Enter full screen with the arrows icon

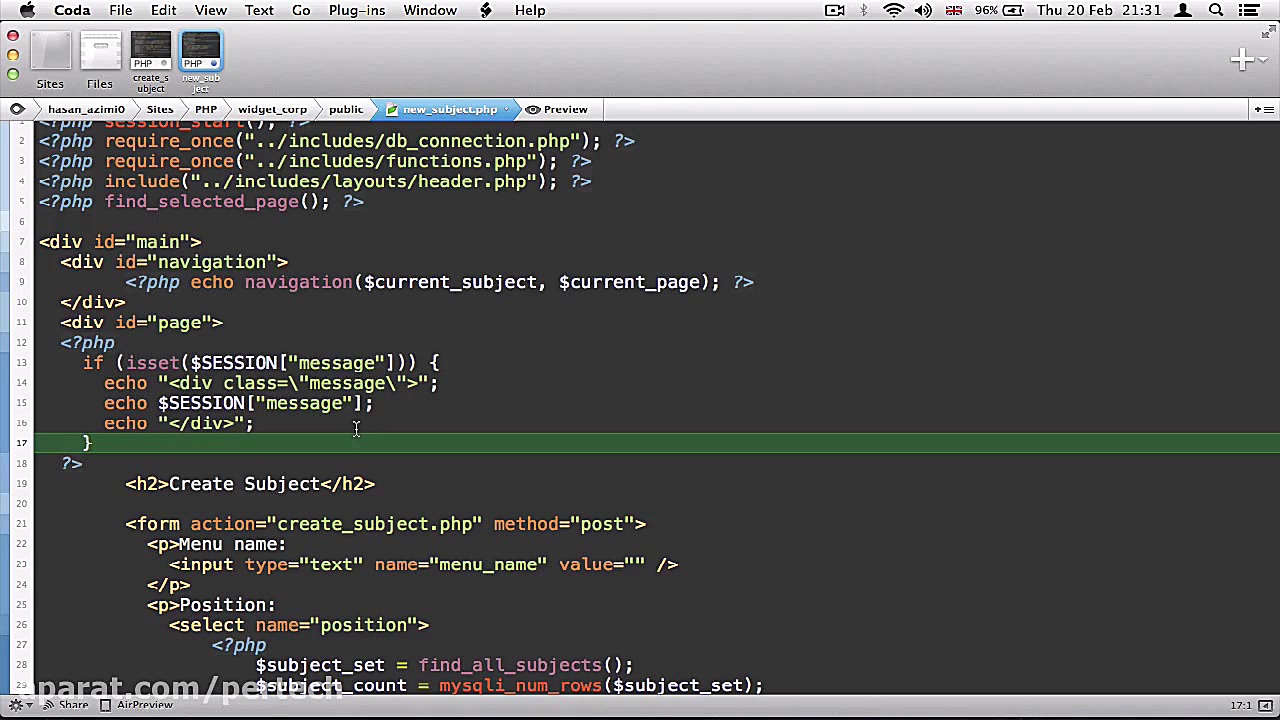[1268, 33]
